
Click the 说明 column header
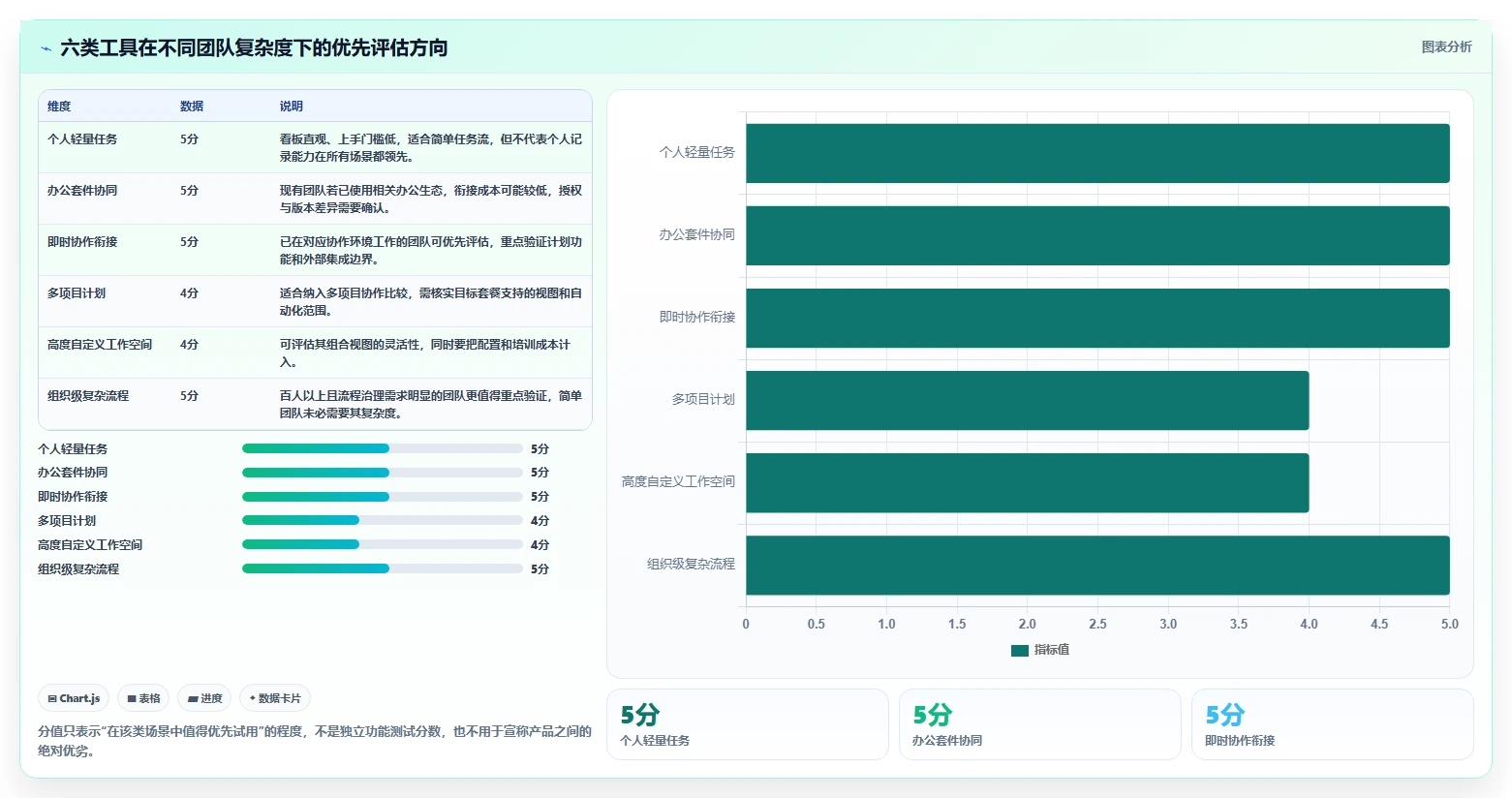point(292,107)
